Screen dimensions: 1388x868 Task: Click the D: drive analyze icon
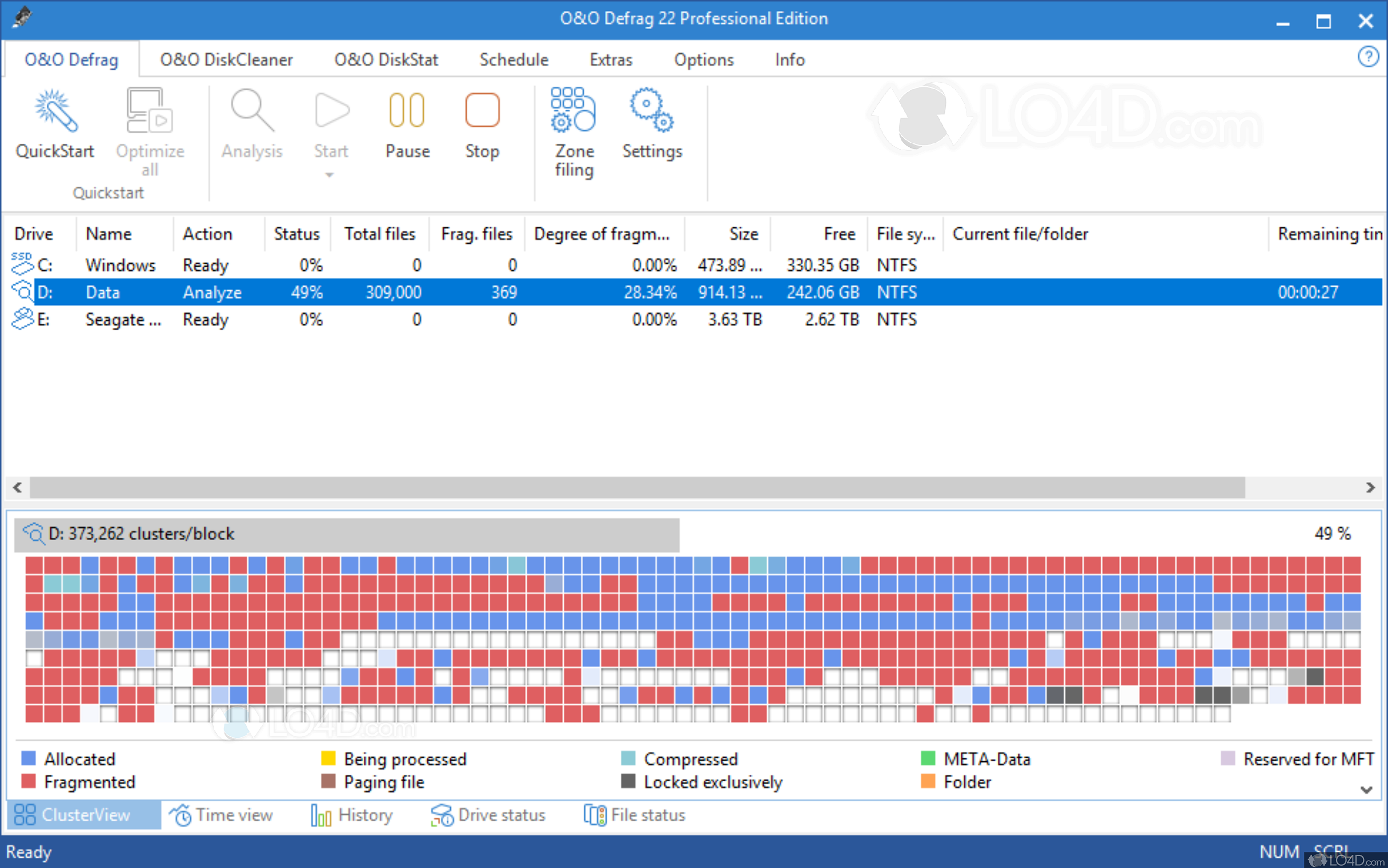coord(22,292)
